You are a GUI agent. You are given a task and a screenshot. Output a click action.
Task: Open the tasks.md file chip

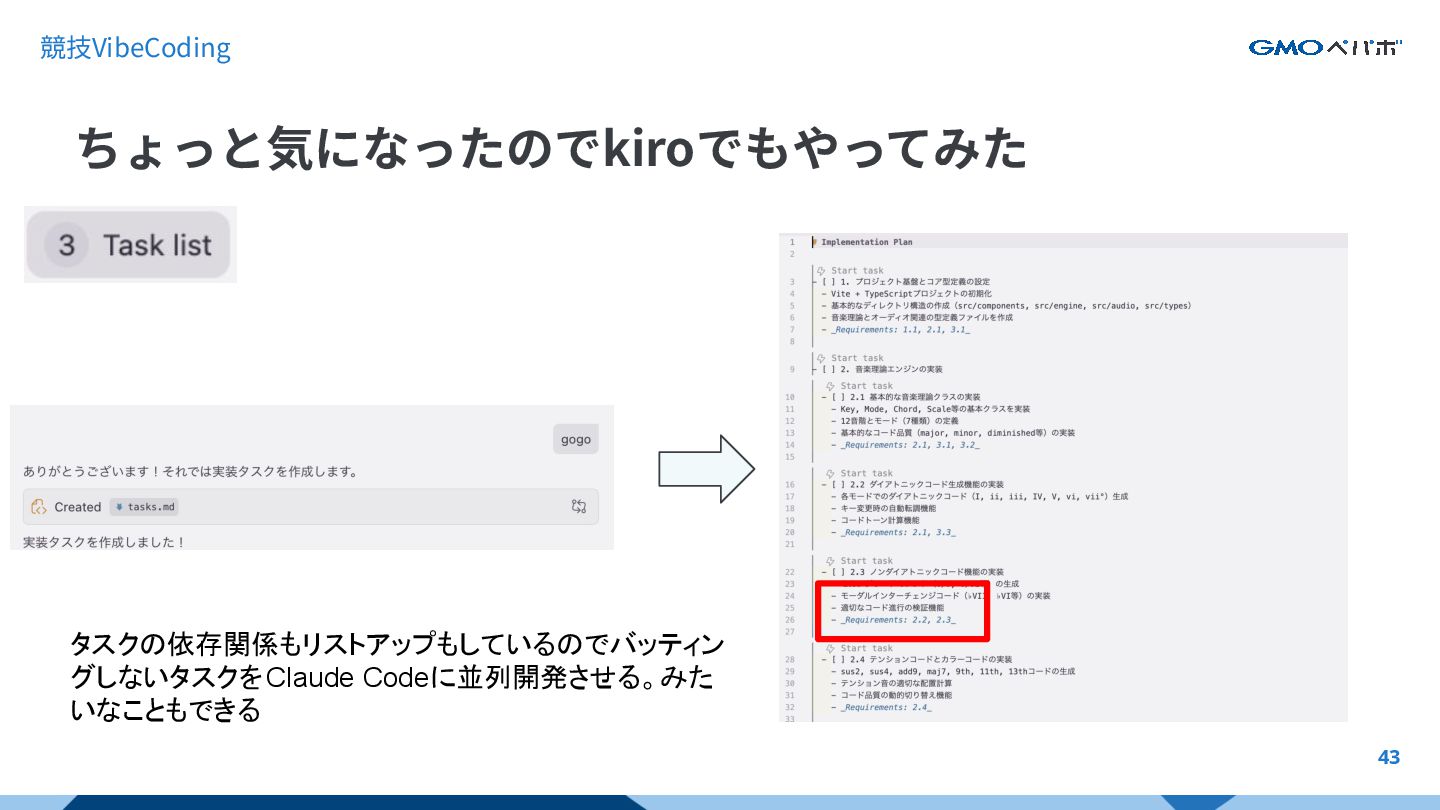pyautogui.click(x=144, y=507)
